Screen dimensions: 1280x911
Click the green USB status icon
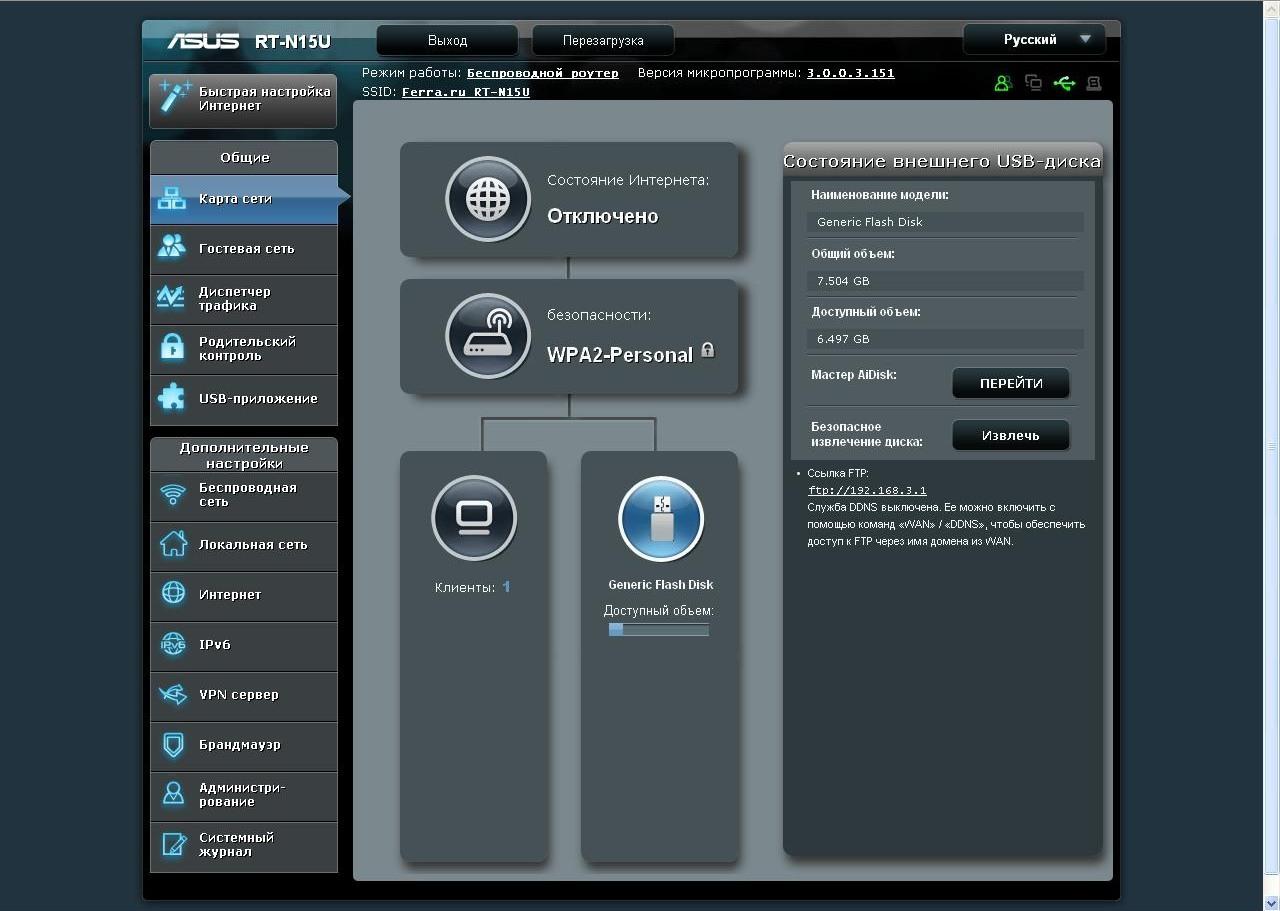point(1064,83)
